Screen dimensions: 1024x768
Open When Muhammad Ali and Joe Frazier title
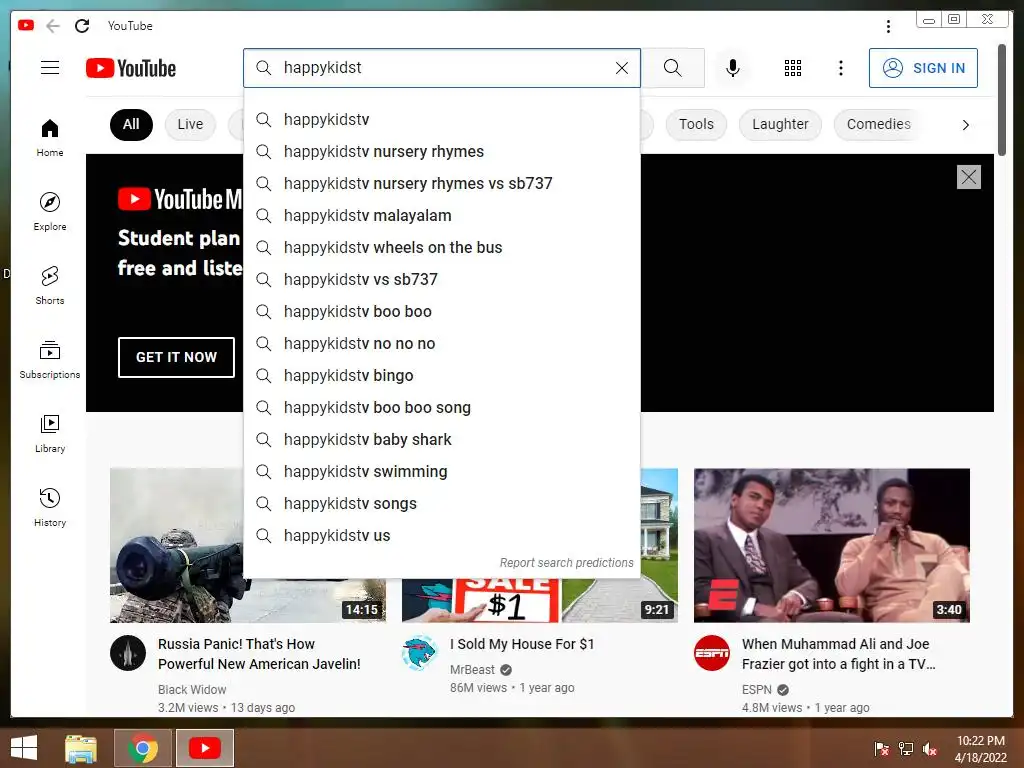pyautogui.click(x=839, y=654)
